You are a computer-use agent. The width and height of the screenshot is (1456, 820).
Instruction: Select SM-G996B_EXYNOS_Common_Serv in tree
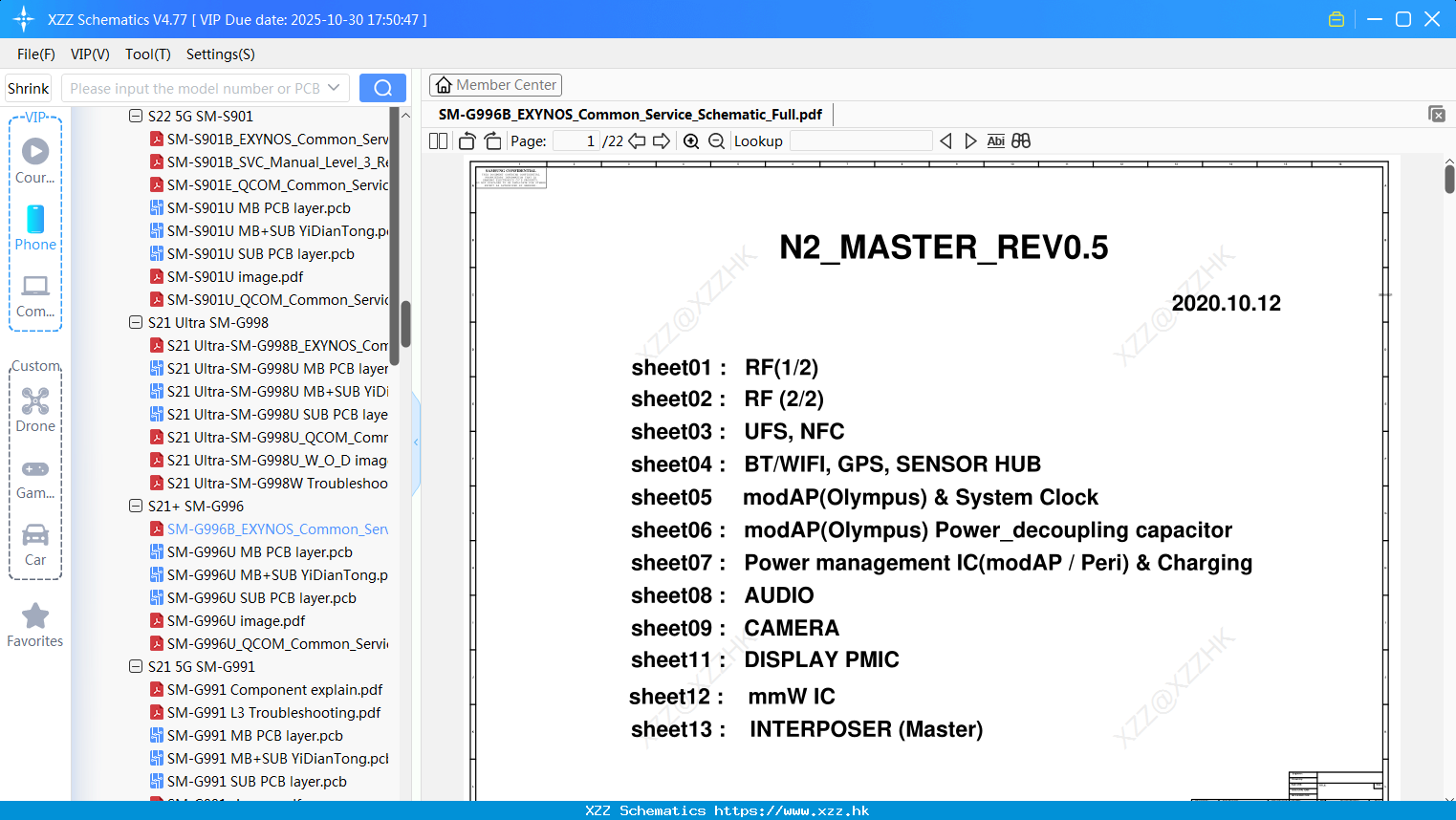click(269, 529)
